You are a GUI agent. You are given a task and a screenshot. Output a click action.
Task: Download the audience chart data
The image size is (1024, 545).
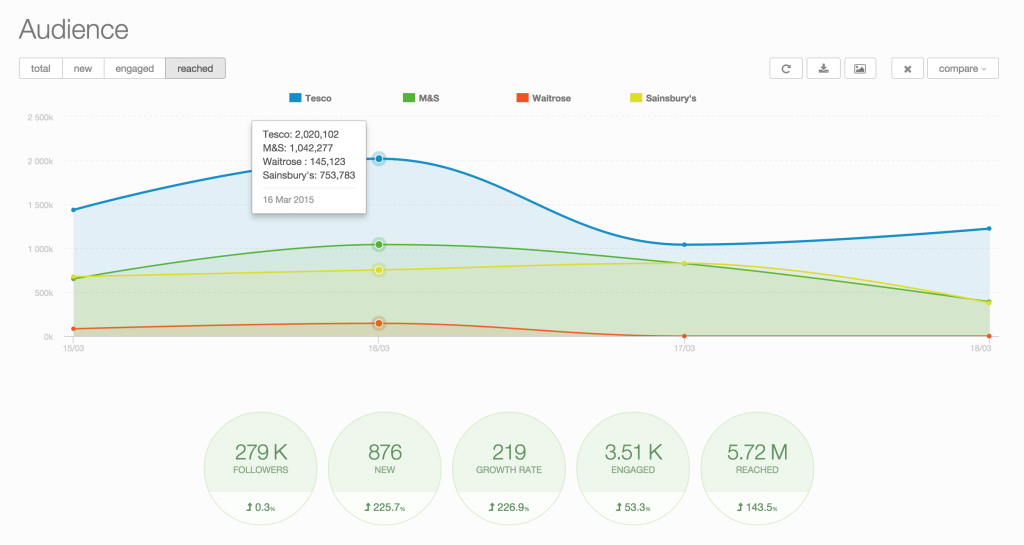tap(823, 69)
